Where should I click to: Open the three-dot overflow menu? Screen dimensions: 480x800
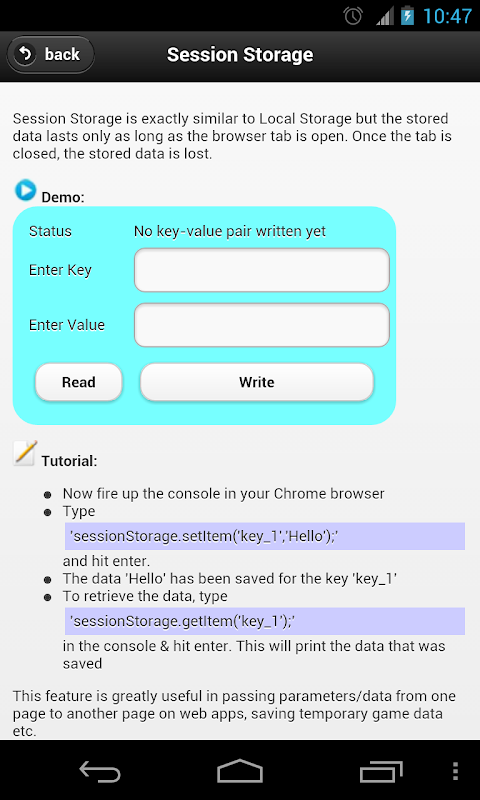(456, 771)
